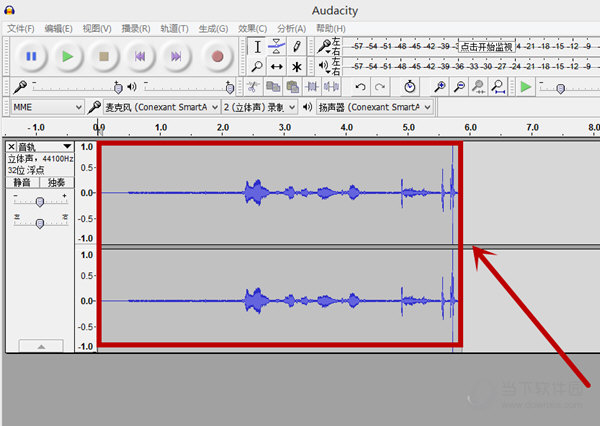Skip to end of the track
Viewport: 600px width, 426px height.
pos(176,57)
